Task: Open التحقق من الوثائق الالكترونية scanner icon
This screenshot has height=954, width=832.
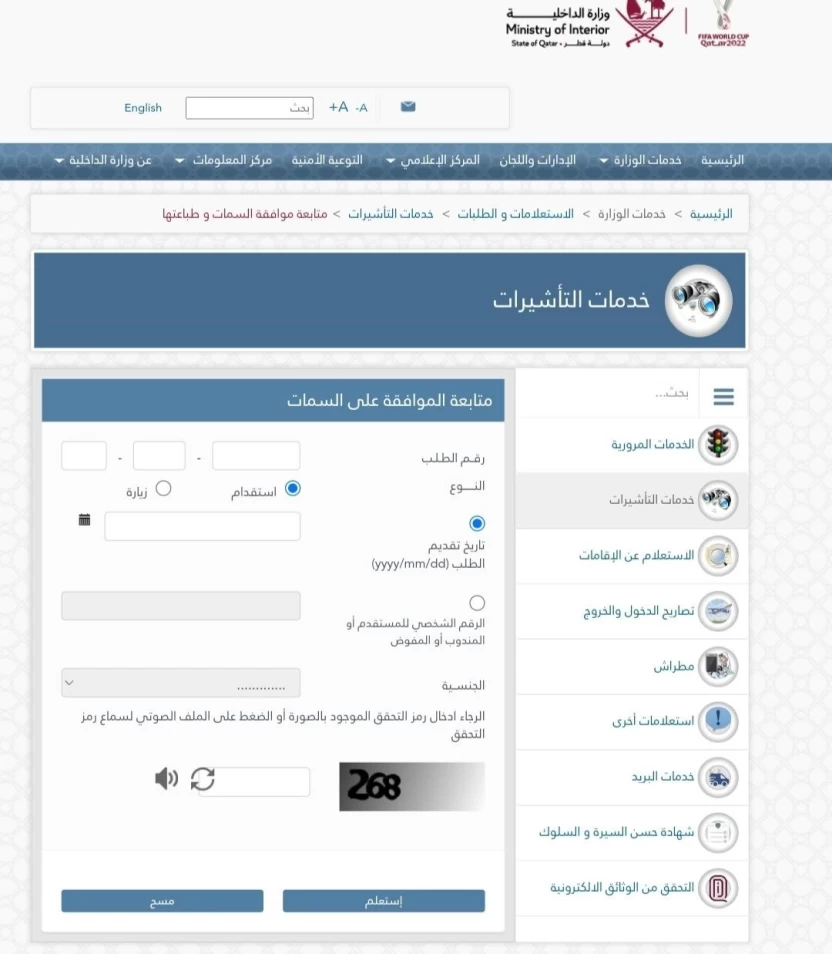Action: click(x=716, y=887)
